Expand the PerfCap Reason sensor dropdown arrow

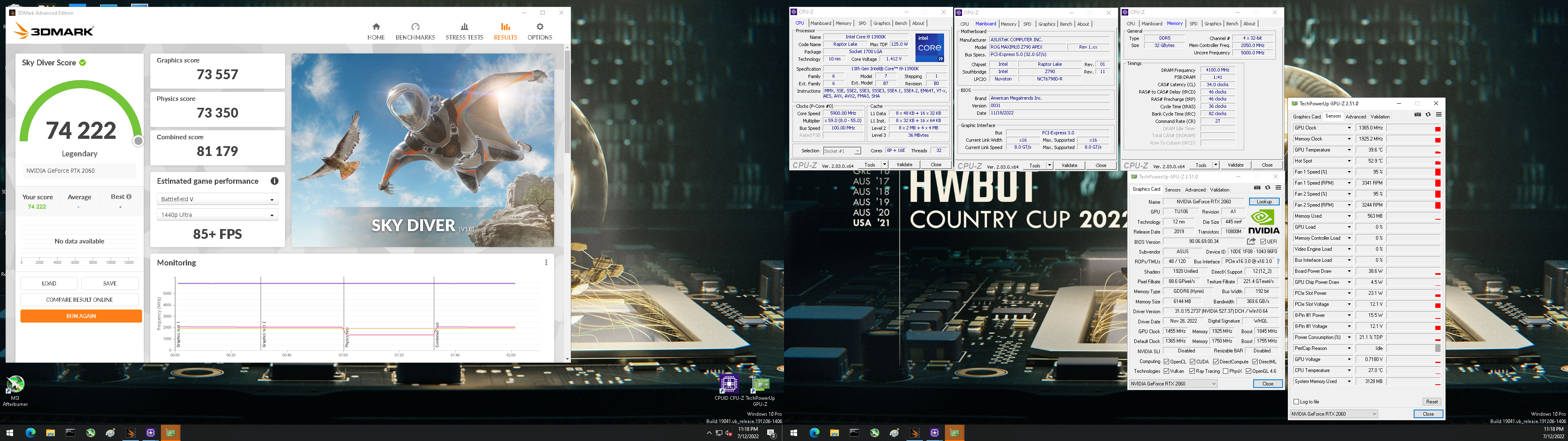tap(1349, 348)
